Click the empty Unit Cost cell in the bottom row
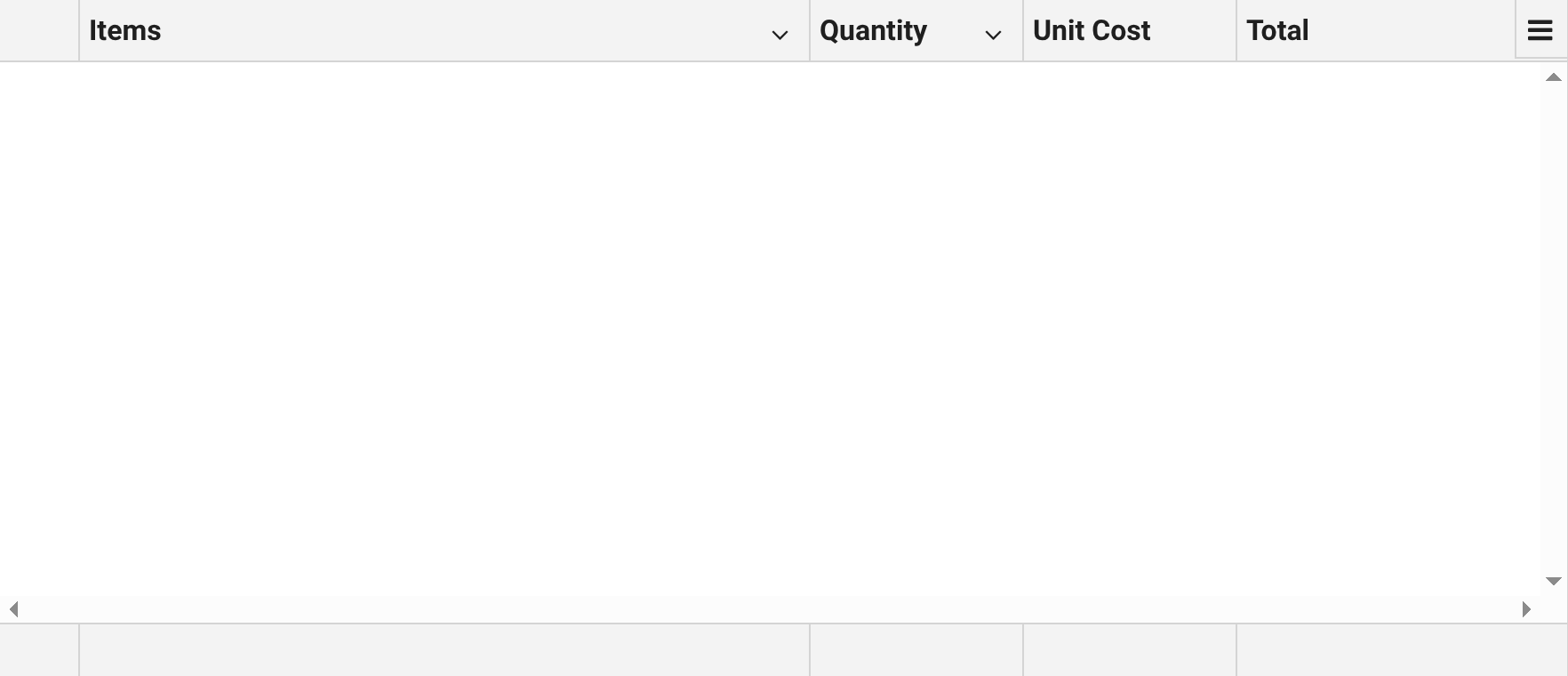Screen dimensions: 1568x676 [x=1129, y=650]
